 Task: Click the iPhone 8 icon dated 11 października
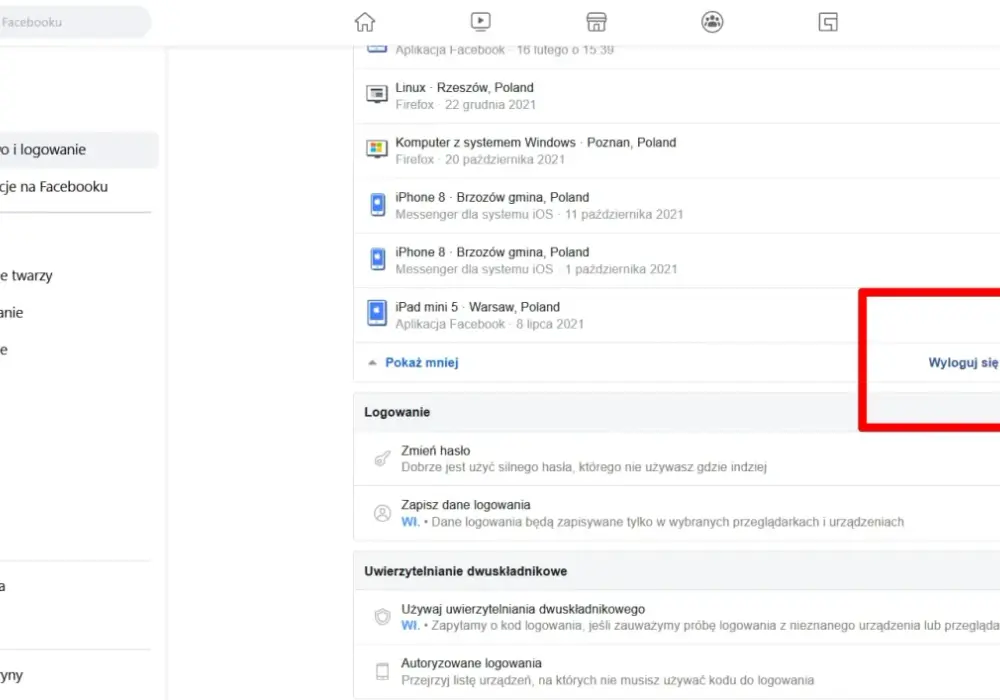coord(378,205)
